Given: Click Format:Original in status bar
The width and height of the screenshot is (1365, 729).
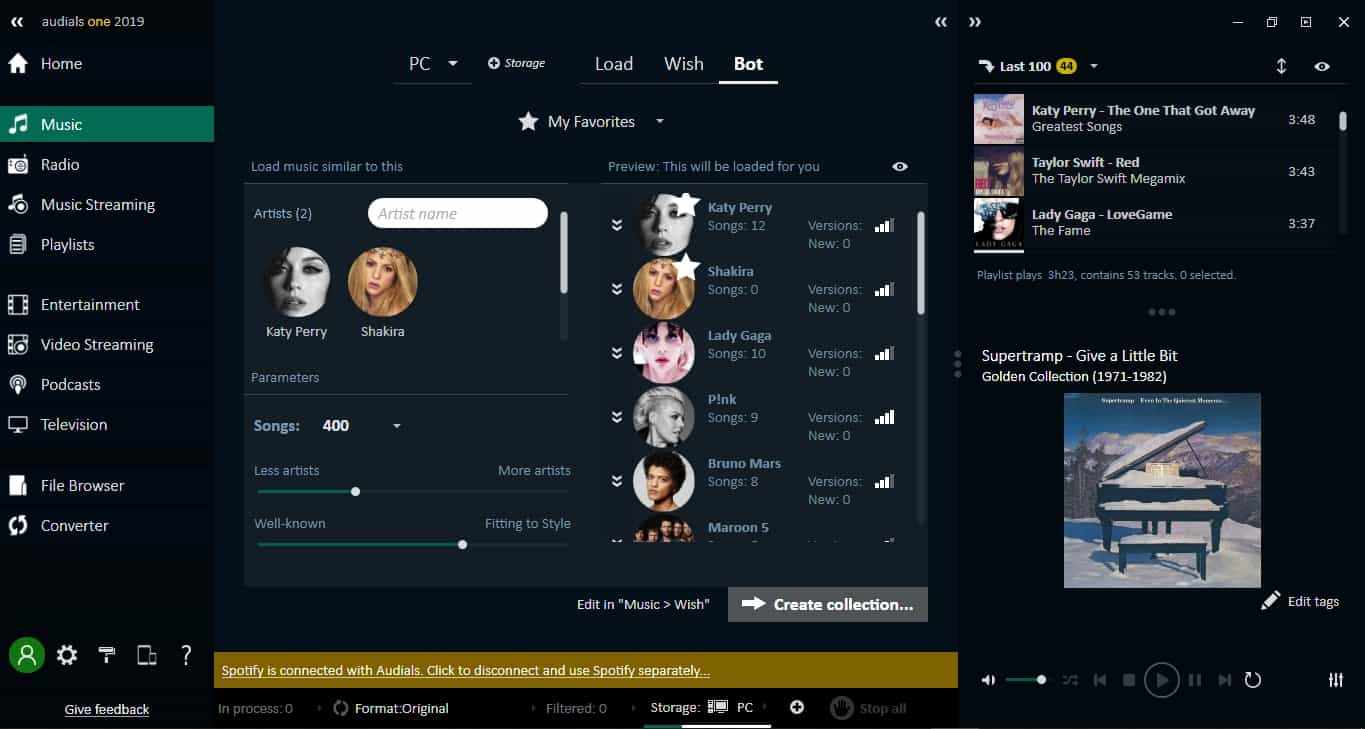Looking at the screenshot, I should (391, 708).
